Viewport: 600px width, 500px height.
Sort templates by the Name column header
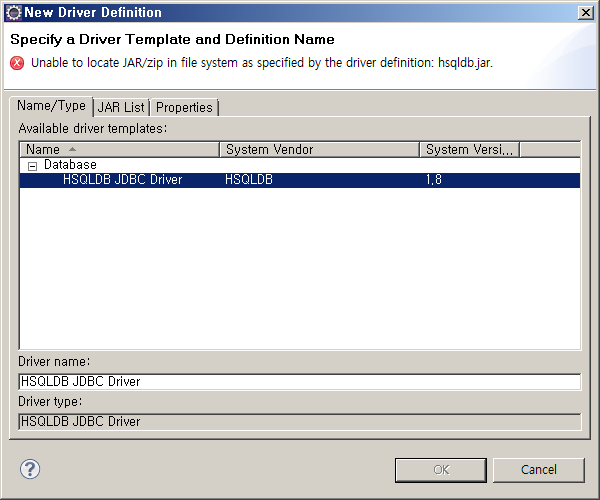point(119,150)
